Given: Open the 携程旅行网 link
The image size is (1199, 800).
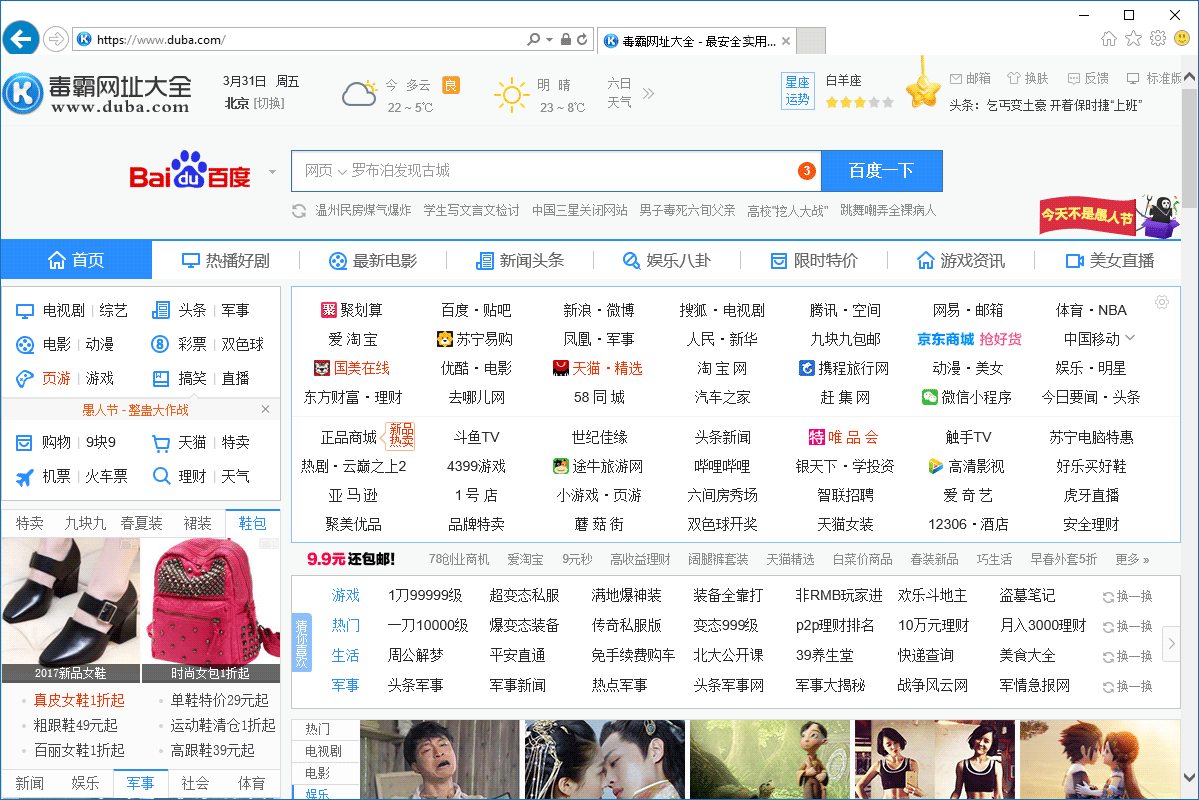Looking at the screenshot, I should pyautogui.click(x=844, y=368).
